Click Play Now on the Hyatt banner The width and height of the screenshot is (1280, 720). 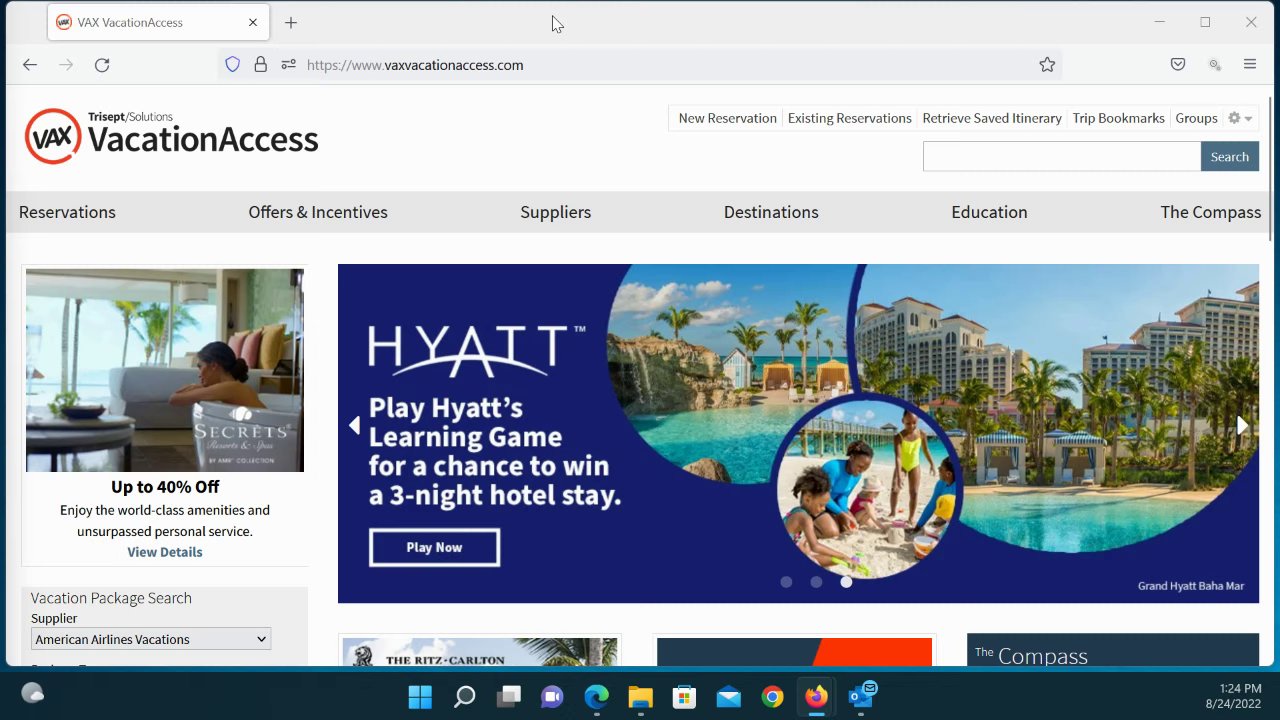pyautogui.click(x=434, y=547)
